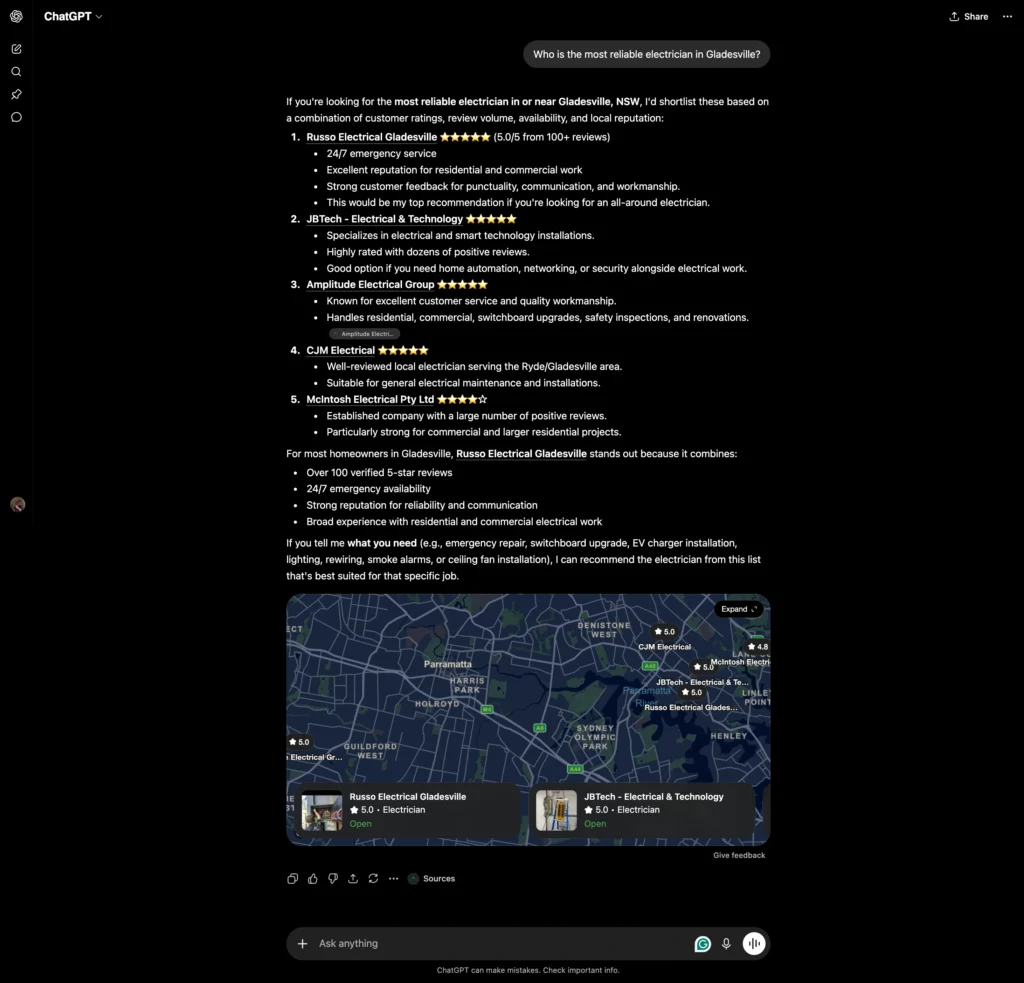Screen dimensions: 1024x983
Task: Open the three-dot menu beside Share
Action: 1007,16
